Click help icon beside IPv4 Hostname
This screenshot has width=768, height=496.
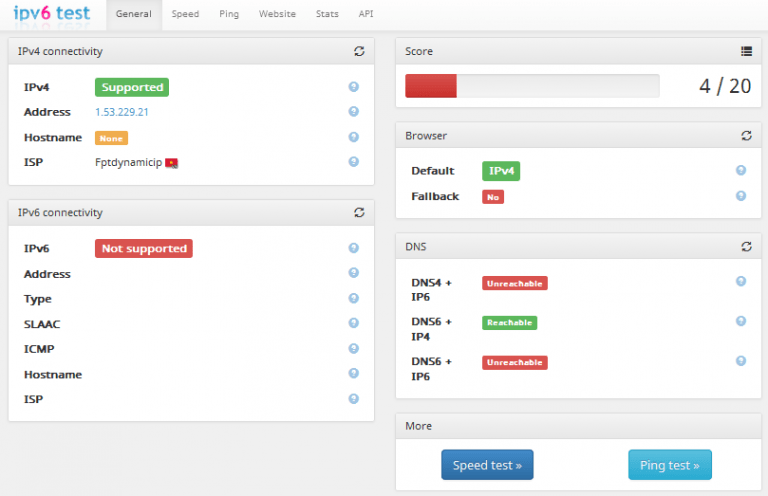pyautogui.click(x=353, y=137)
